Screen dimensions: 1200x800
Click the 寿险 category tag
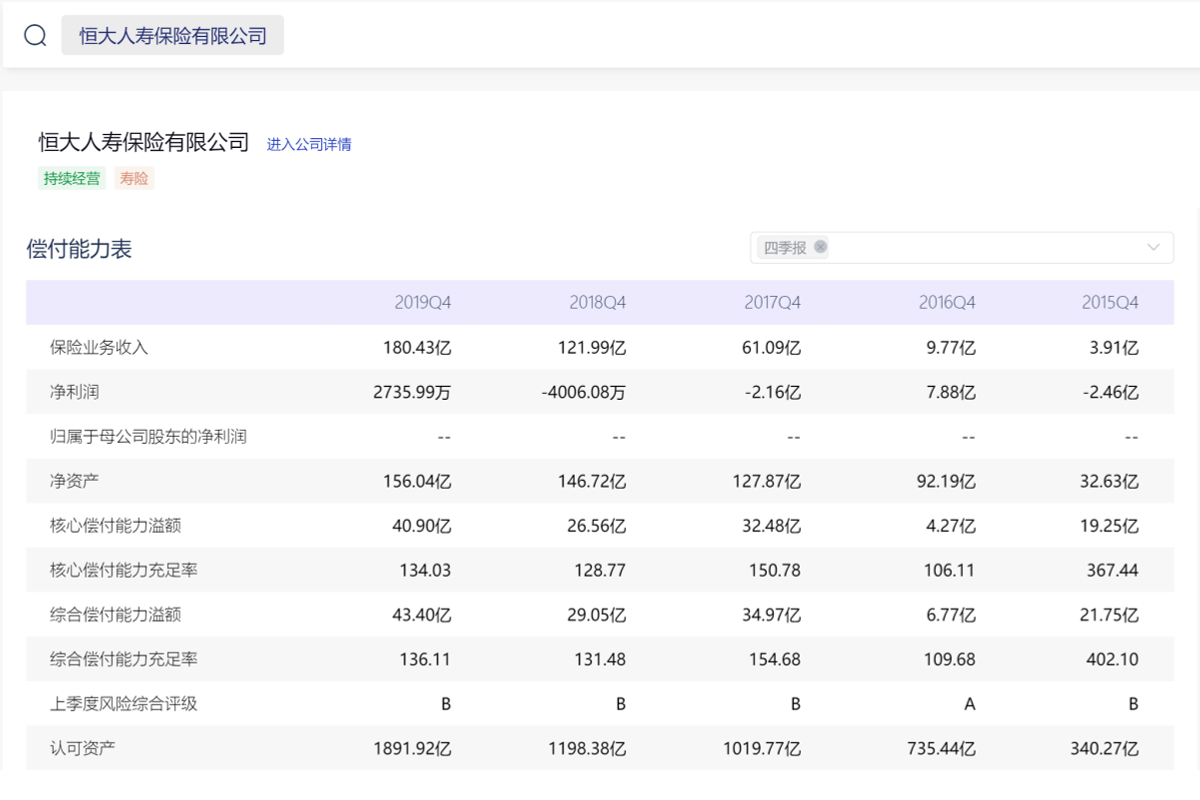tap(134, 178)
